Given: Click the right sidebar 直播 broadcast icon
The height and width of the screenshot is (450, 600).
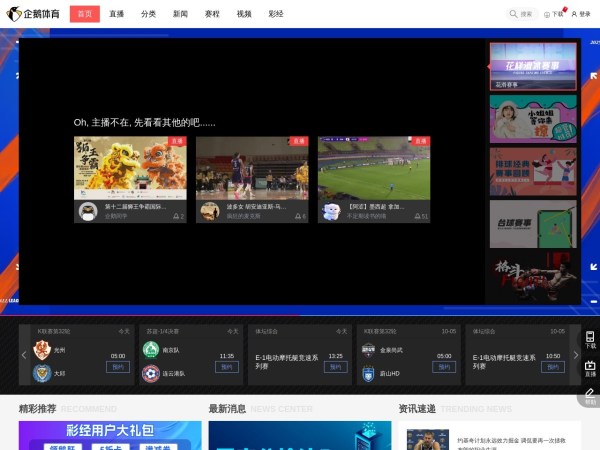Looking at the screenshot, I should pos(590,366).
